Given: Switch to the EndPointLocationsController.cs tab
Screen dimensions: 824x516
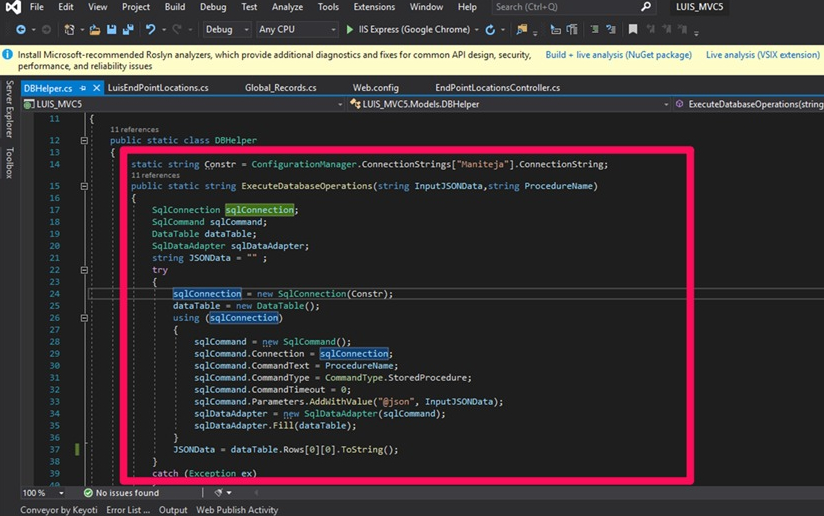Looking at the screenshot, I should point(498,88).
